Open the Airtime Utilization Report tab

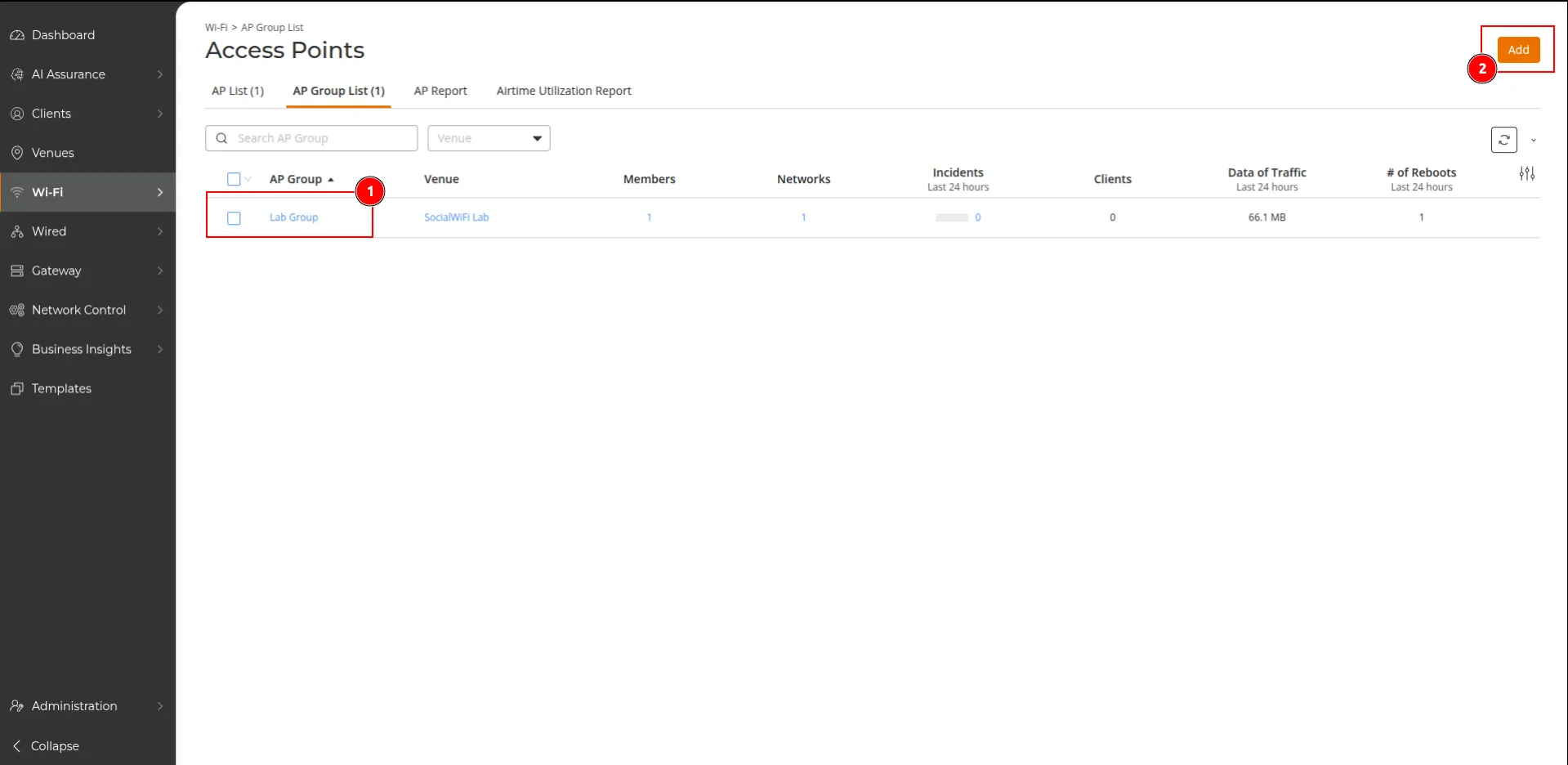click(564, 91)
